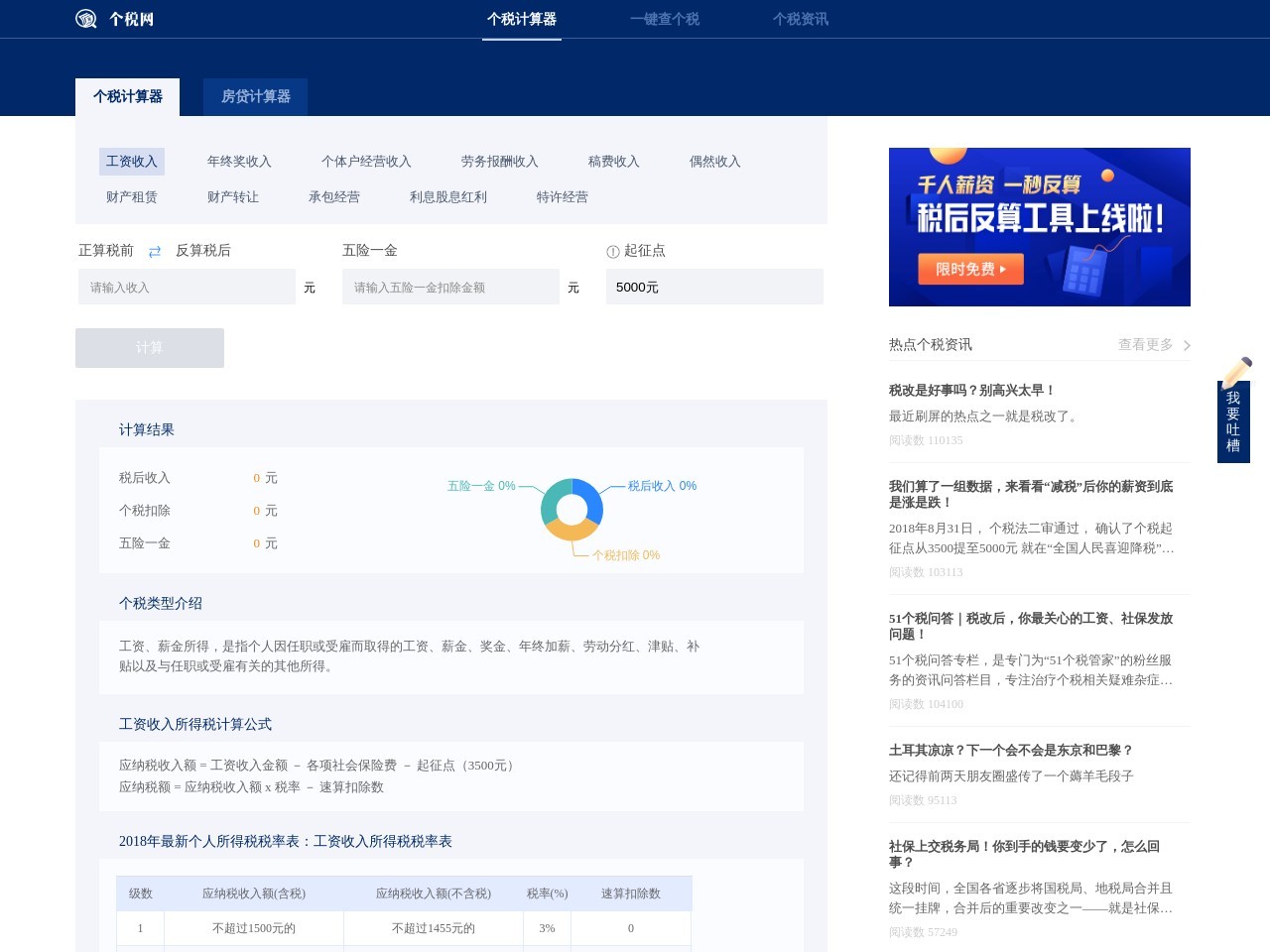The width and height of the screenshot is (1270, 952).
Task: Click the 五险一金 deduction input field
Action: 451,287
